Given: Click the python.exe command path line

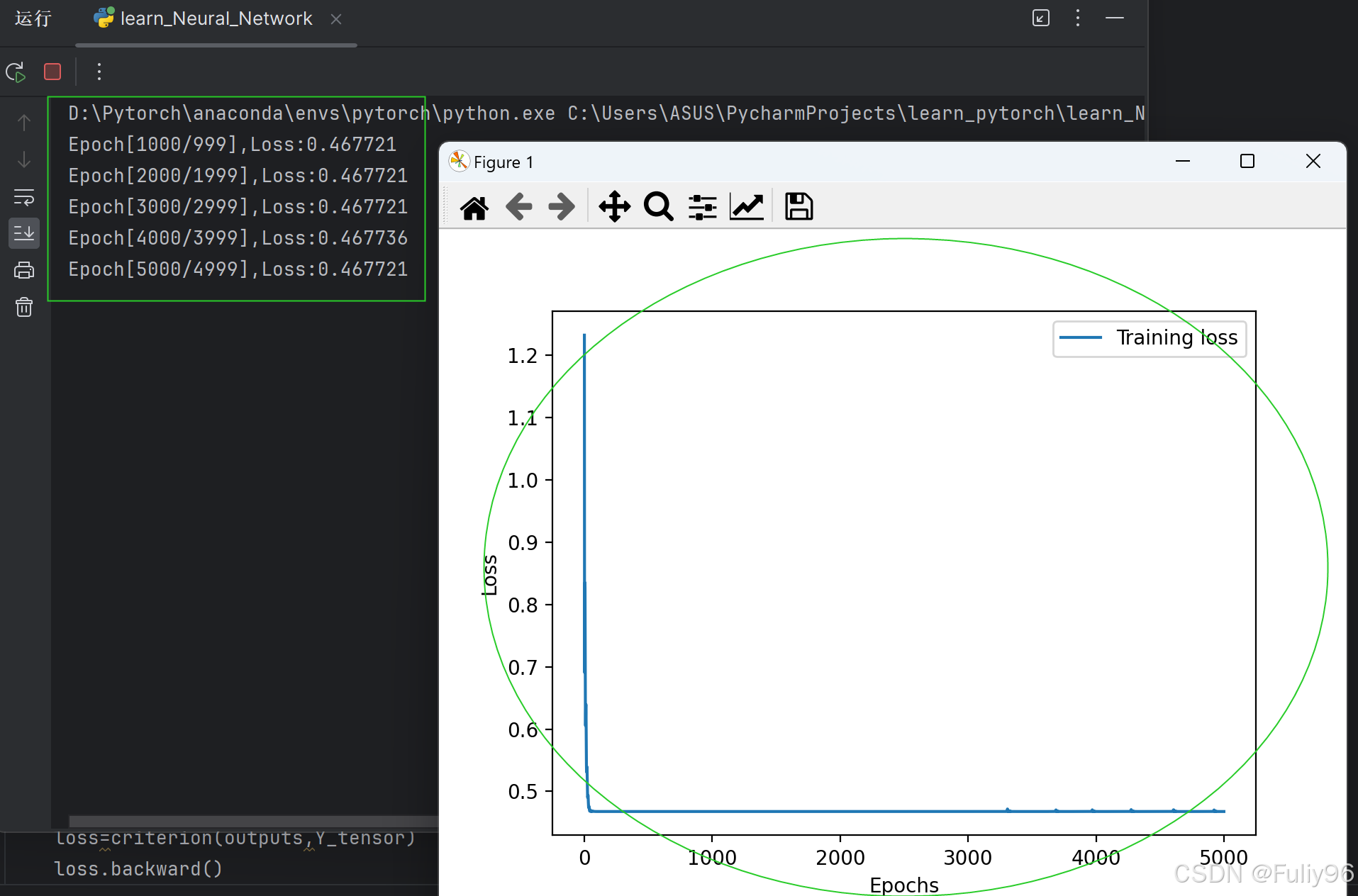Looking at the screenshot, I should click(606, 113).
